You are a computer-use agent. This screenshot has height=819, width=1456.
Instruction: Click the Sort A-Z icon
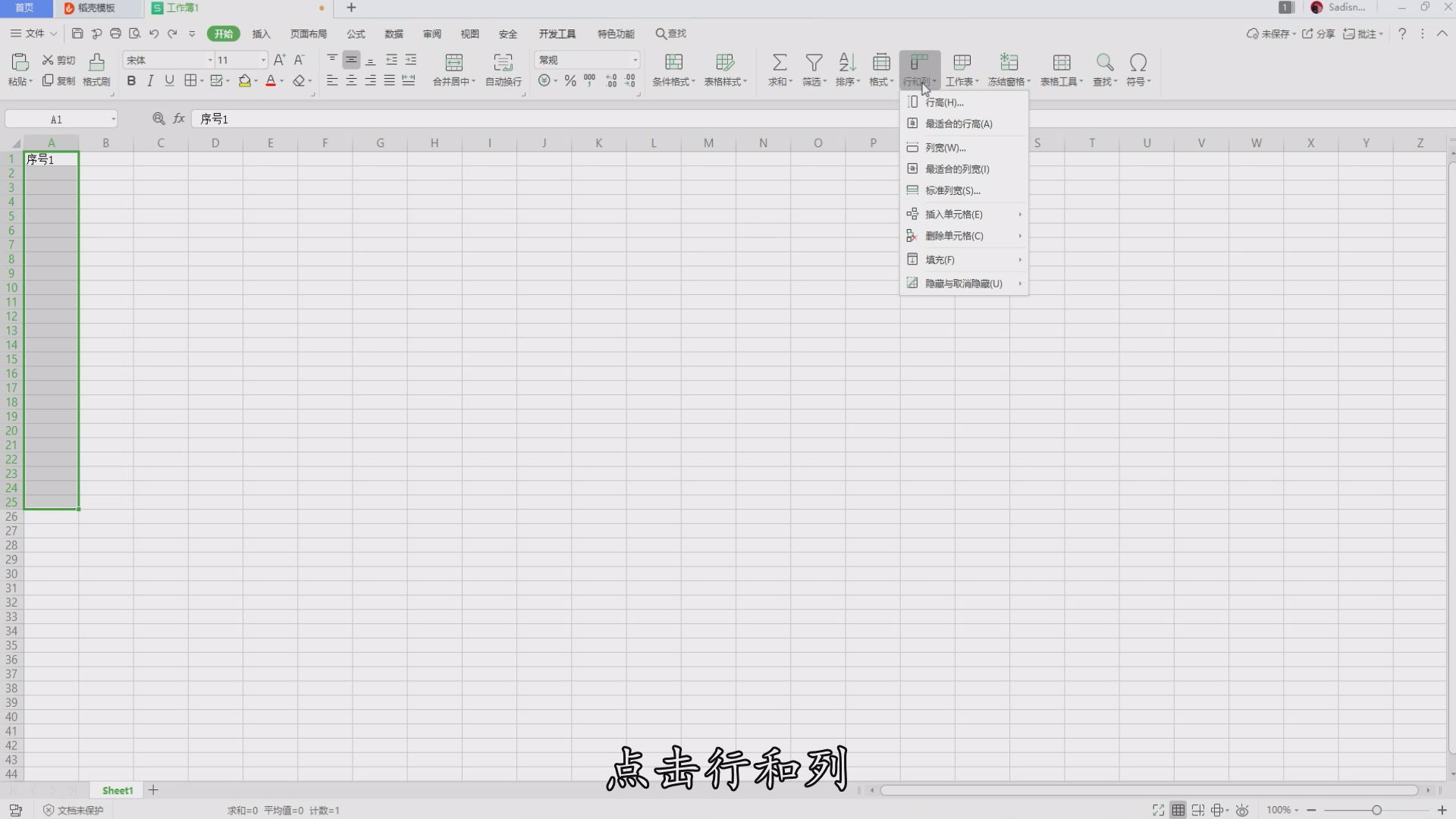tap(847, 62)
